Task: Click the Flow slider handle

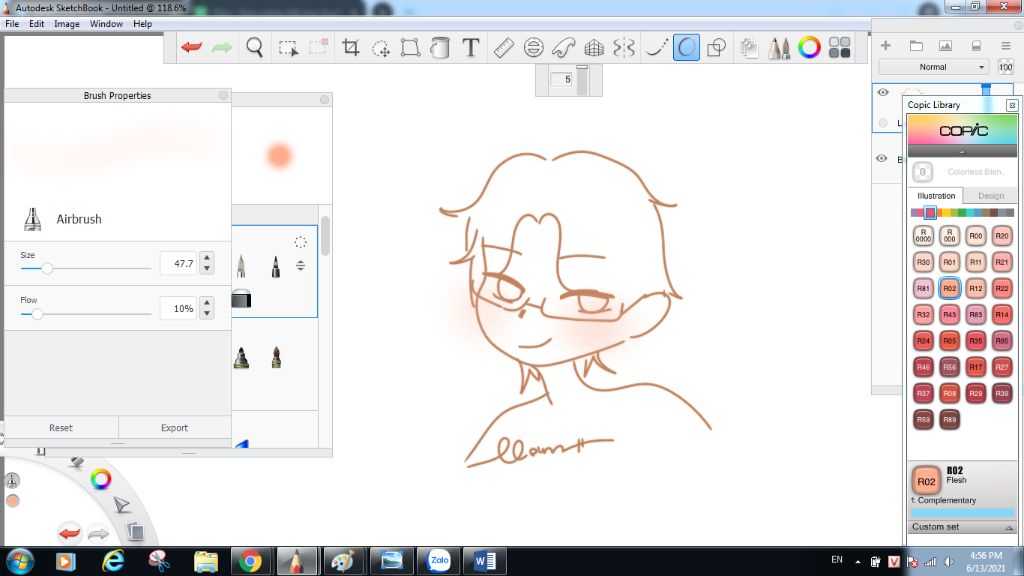Action: [x=37, y=313]
